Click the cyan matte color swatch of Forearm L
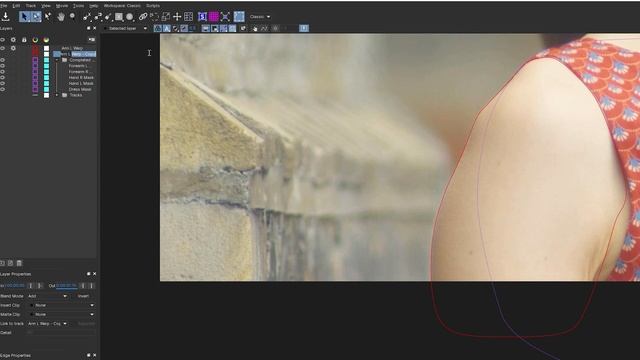 point(46,66)
